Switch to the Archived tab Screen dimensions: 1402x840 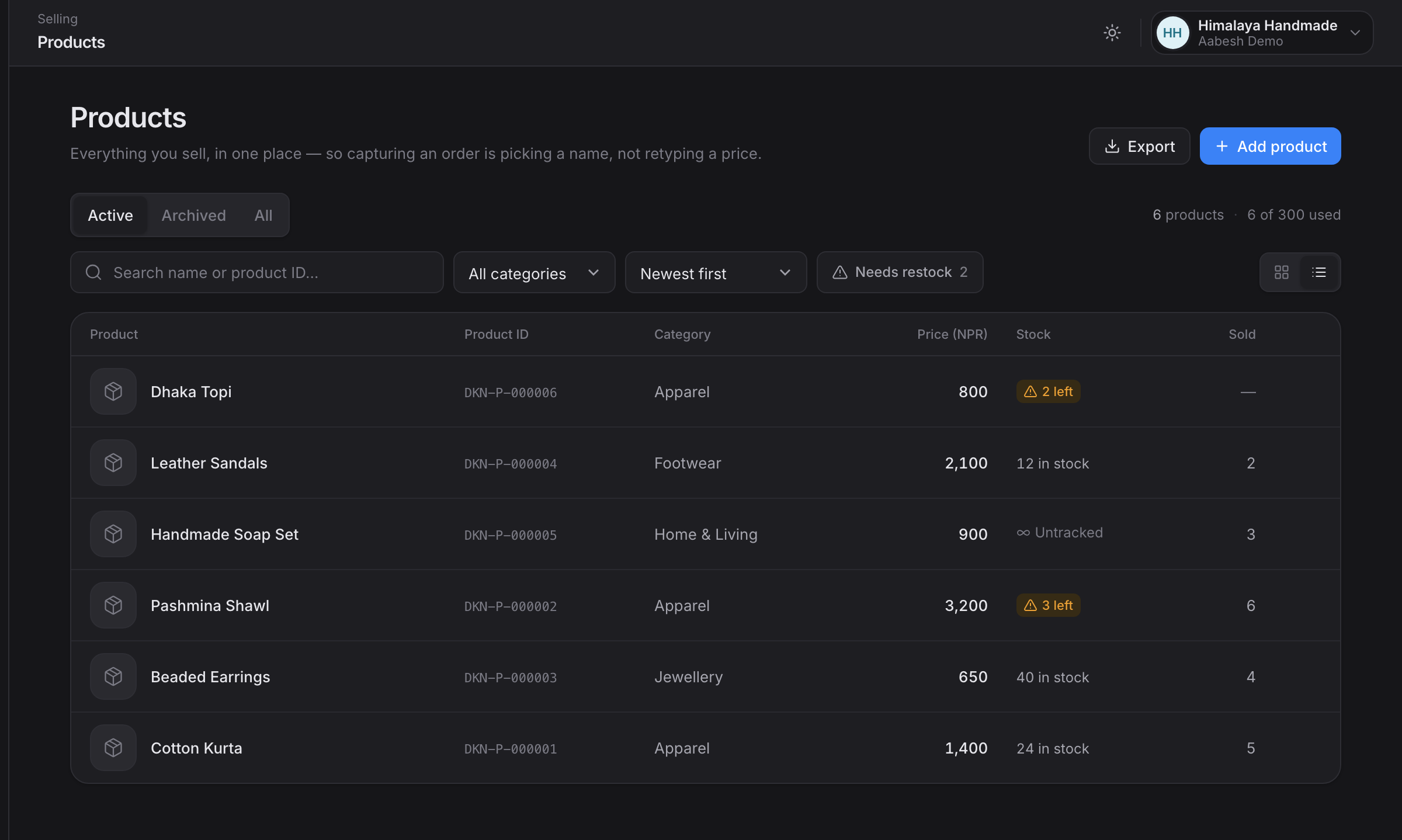pyautogui.click(x=193, y=215)
